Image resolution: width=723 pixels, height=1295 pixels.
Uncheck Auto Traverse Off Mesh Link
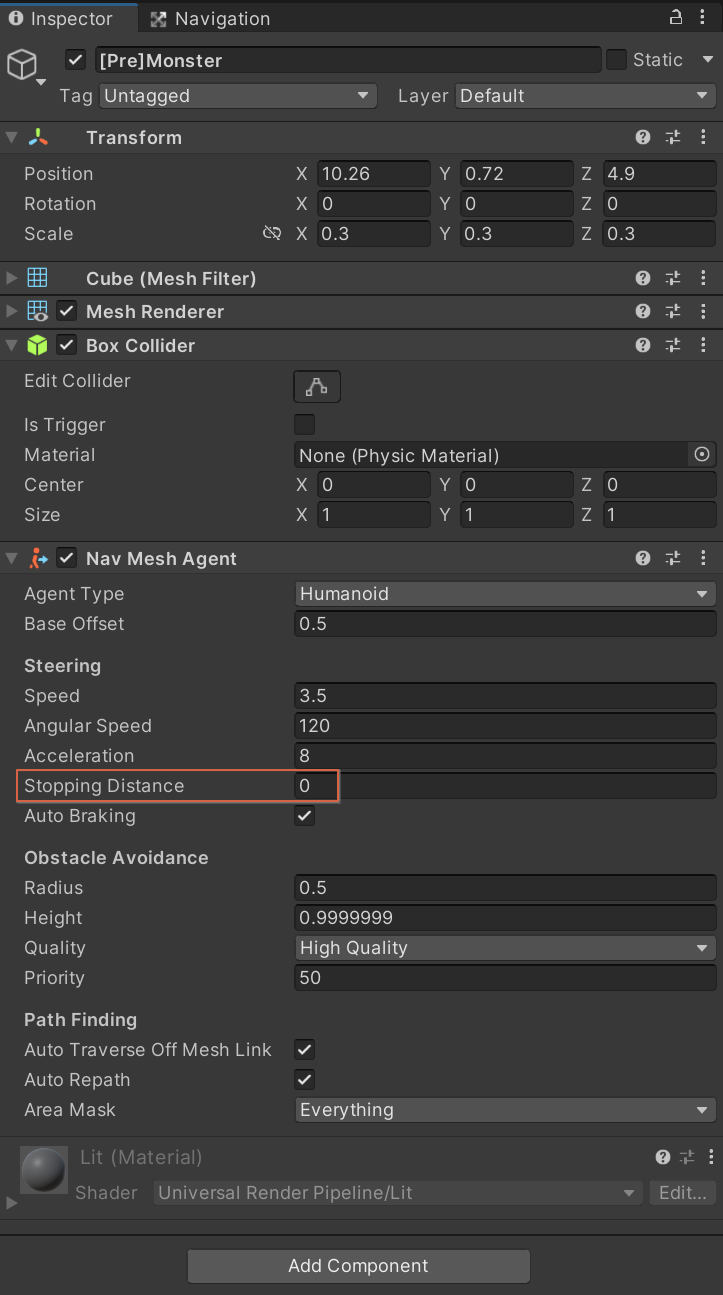coord(305,1050)
